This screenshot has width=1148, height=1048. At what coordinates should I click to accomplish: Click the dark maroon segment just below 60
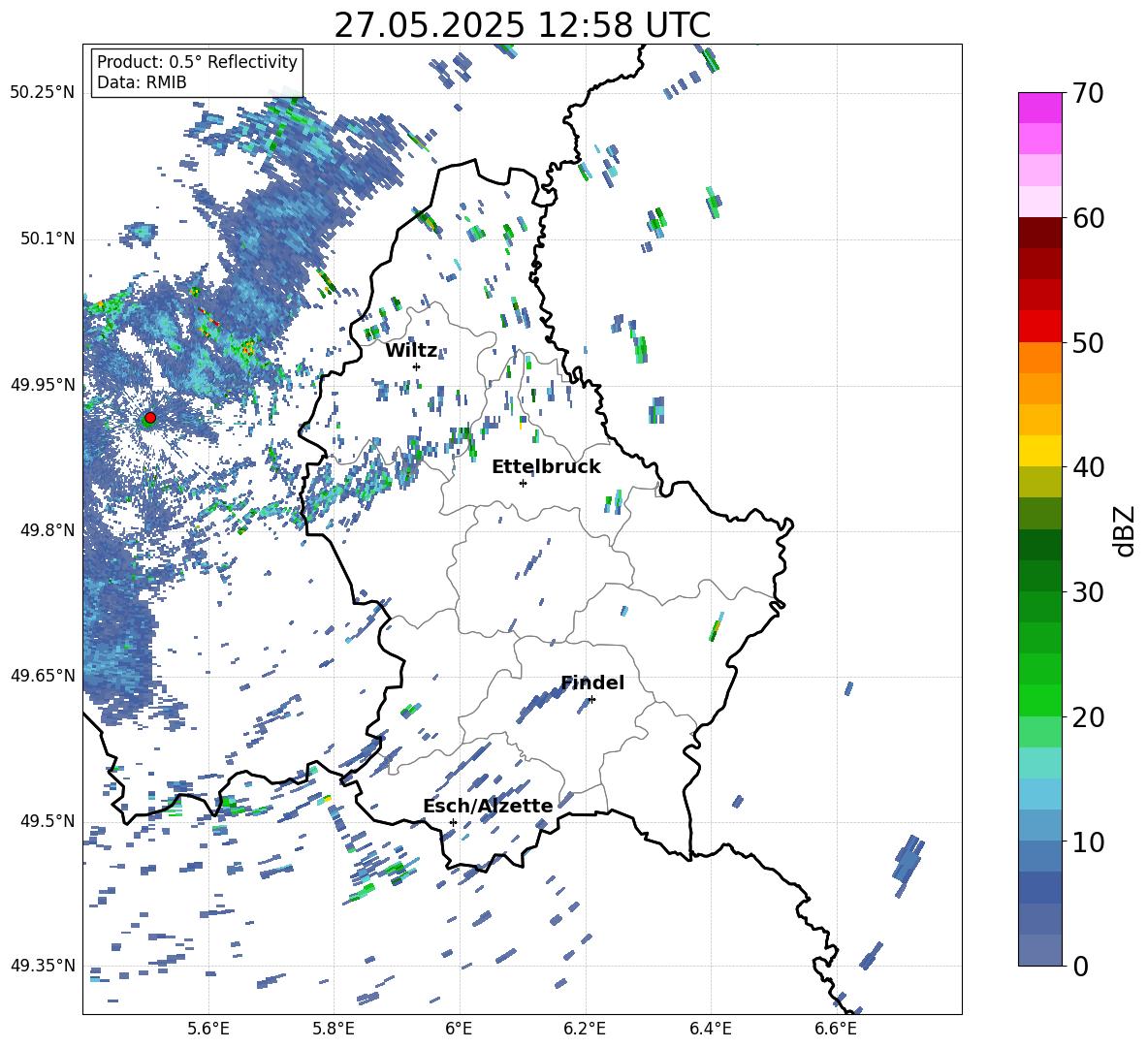click(1039, 233)
